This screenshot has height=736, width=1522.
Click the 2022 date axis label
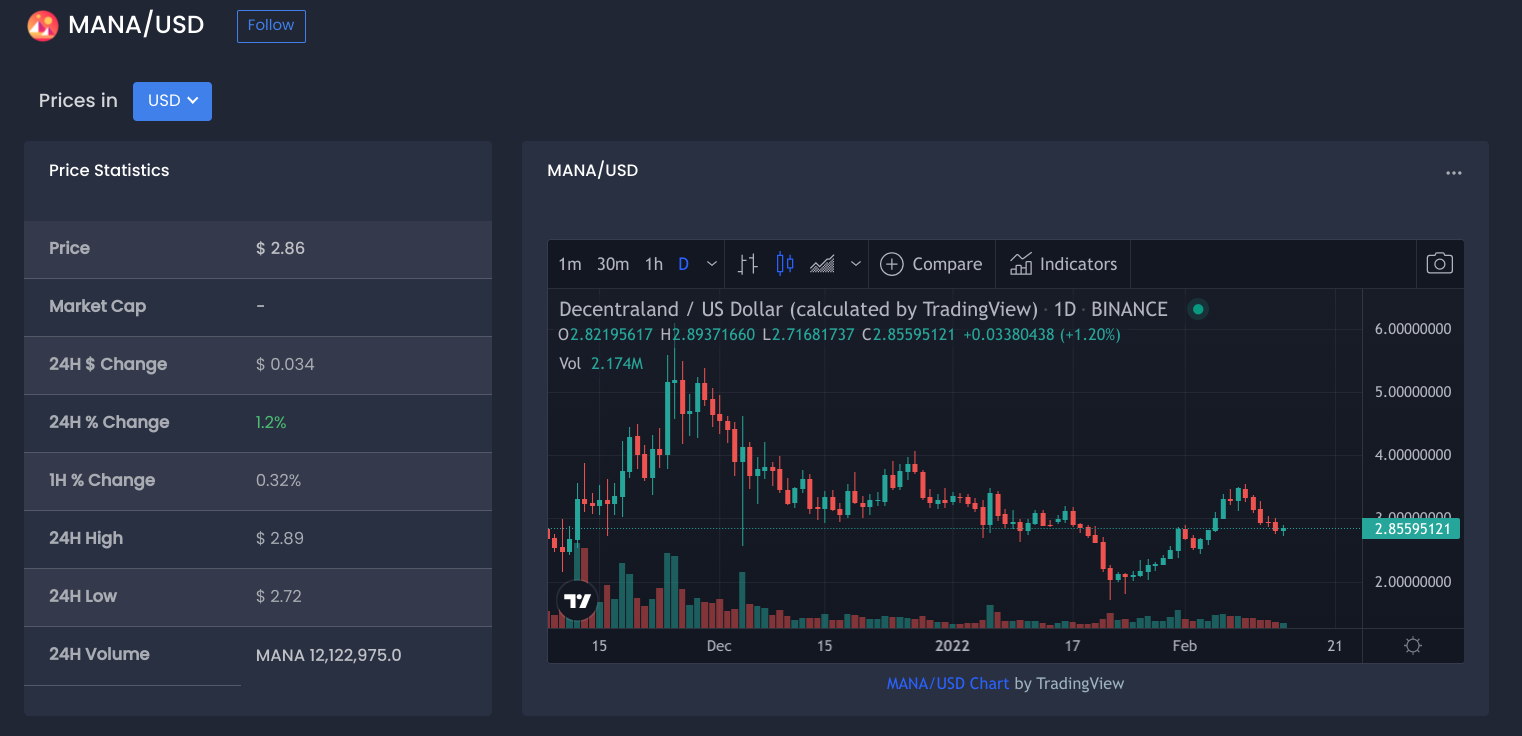tap(952, 646)
